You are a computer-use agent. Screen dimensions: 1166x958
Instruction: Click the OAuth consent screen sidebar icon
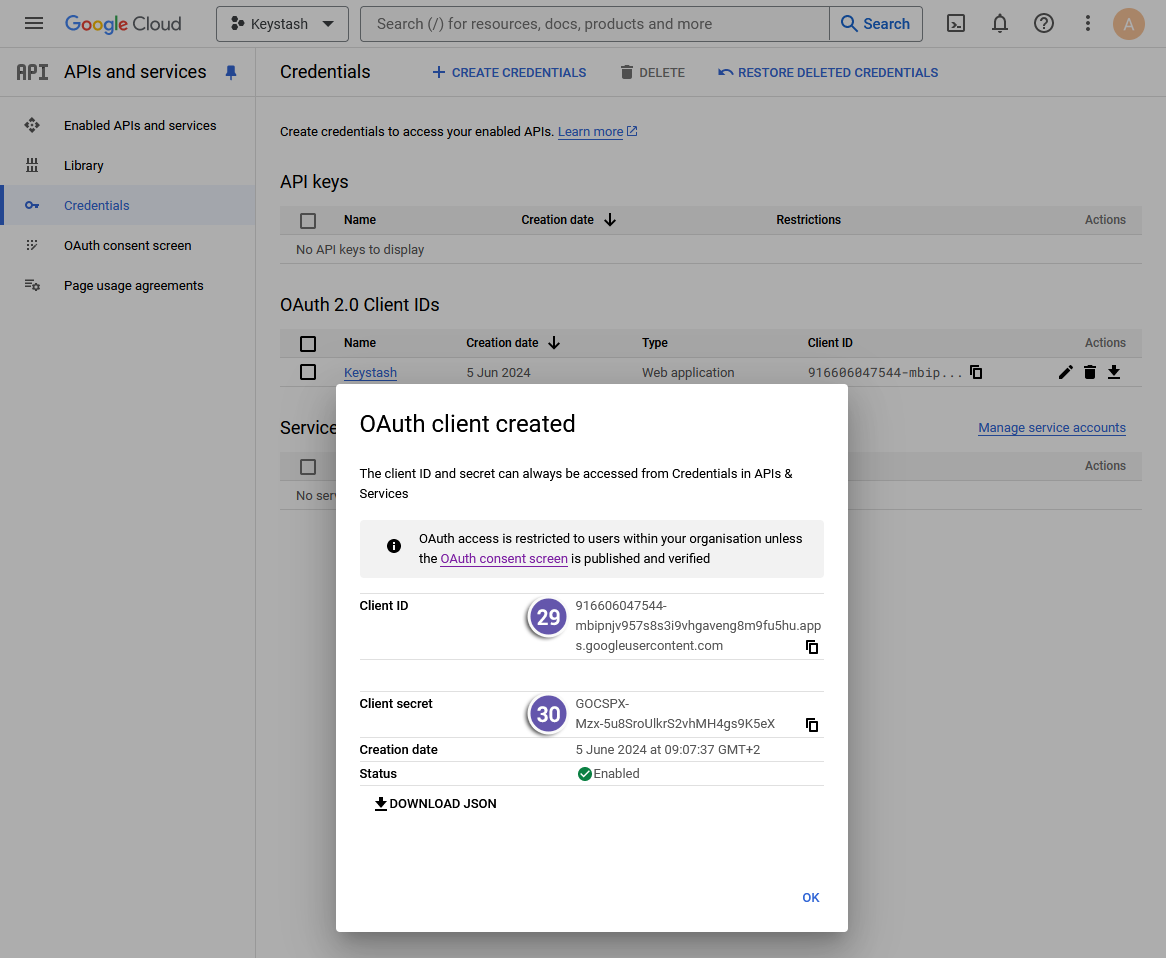click(32, 245)
